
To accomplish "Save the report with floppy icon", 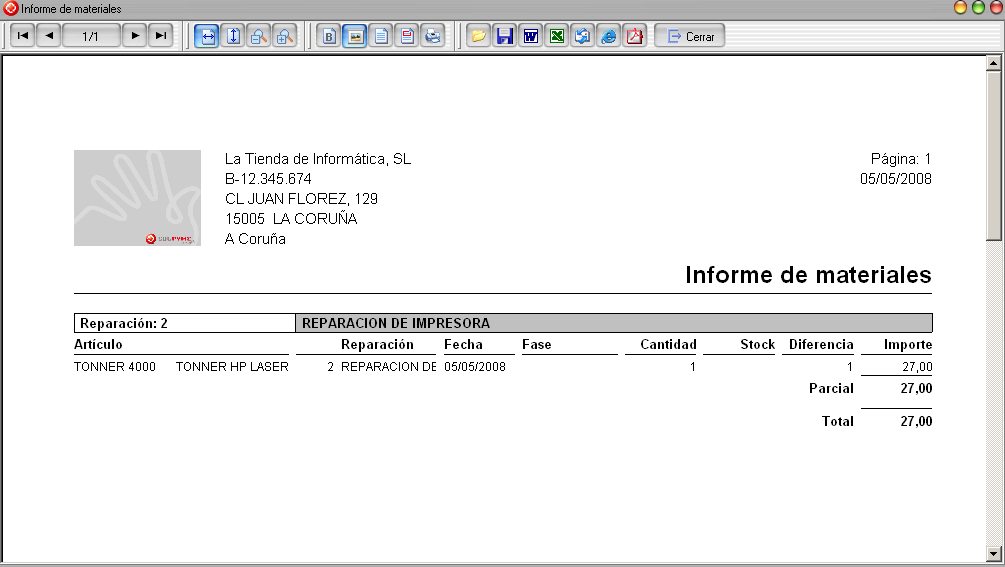I will click(x=504, y=36).
